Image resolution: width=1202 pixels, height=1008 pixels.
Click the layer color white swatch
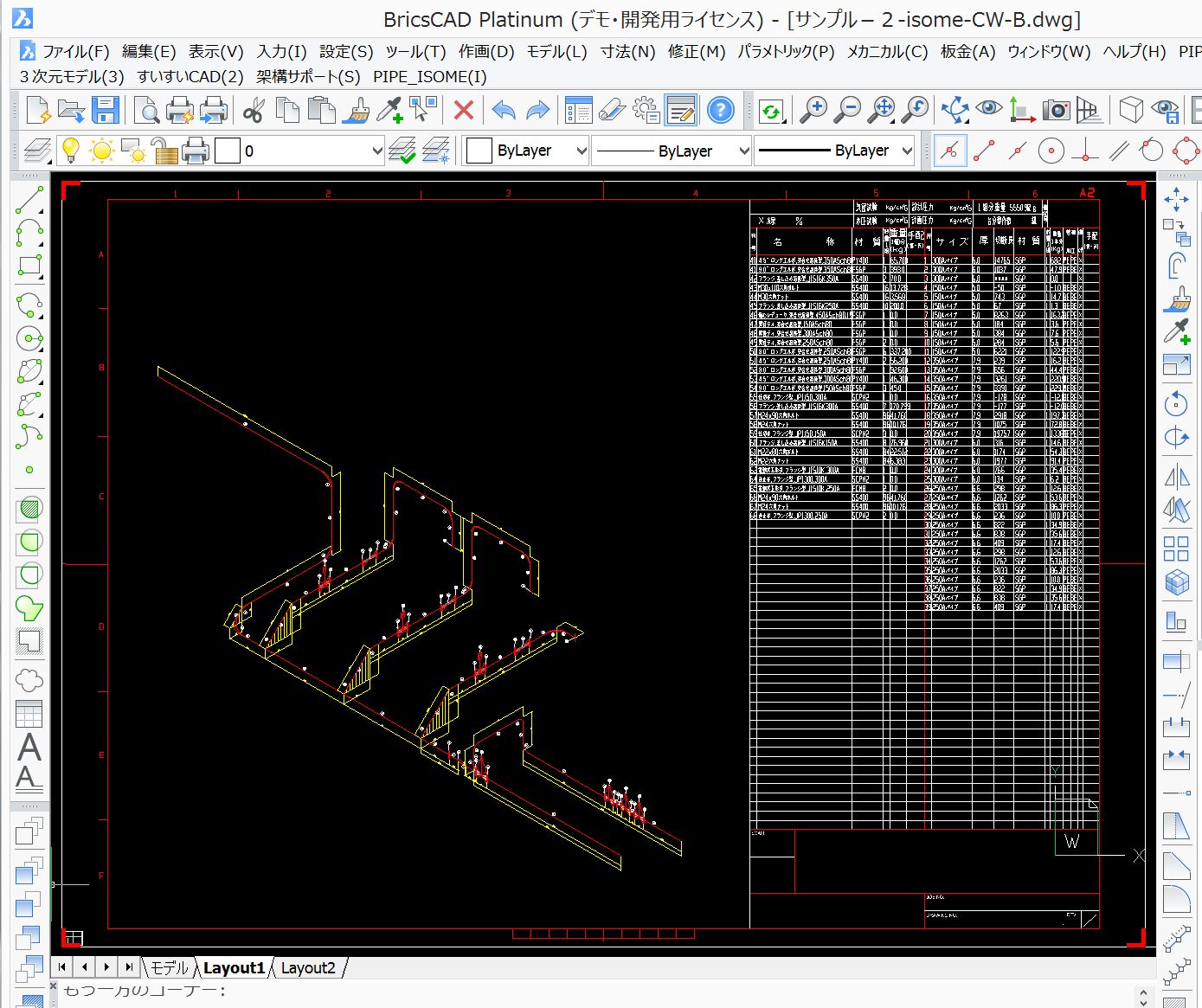[x=227, y=151]
